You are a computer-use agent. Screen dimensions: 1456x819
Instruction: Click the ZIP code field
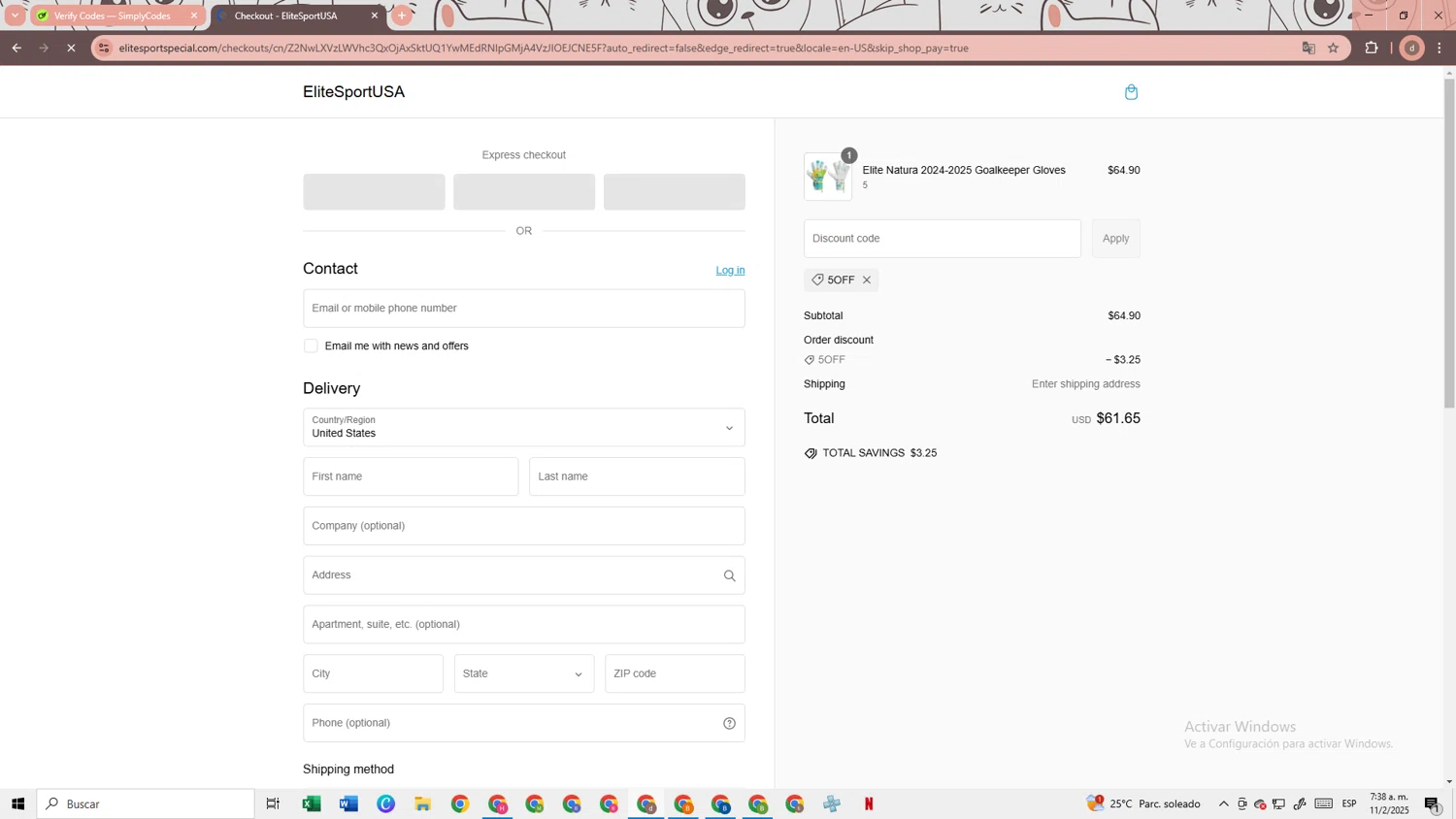click(675, 674)
